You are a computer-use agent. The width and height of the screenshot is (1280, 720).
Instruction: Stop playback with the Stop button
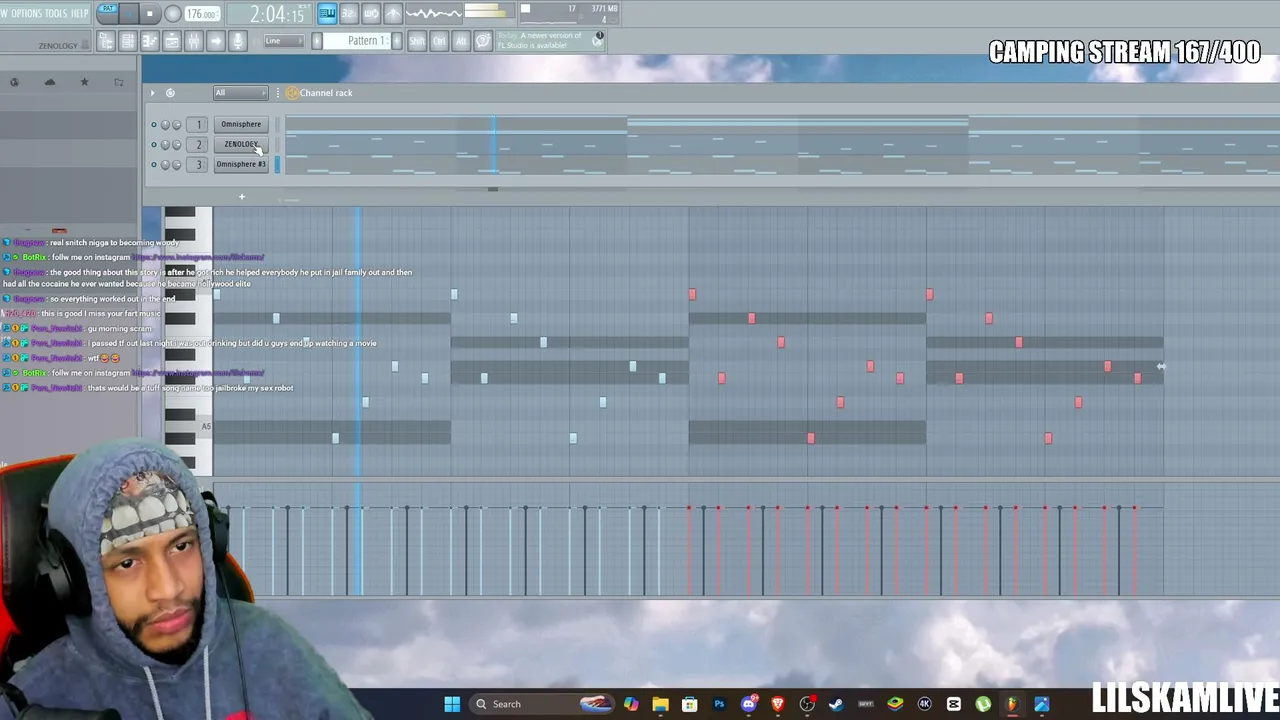[150, 13]
